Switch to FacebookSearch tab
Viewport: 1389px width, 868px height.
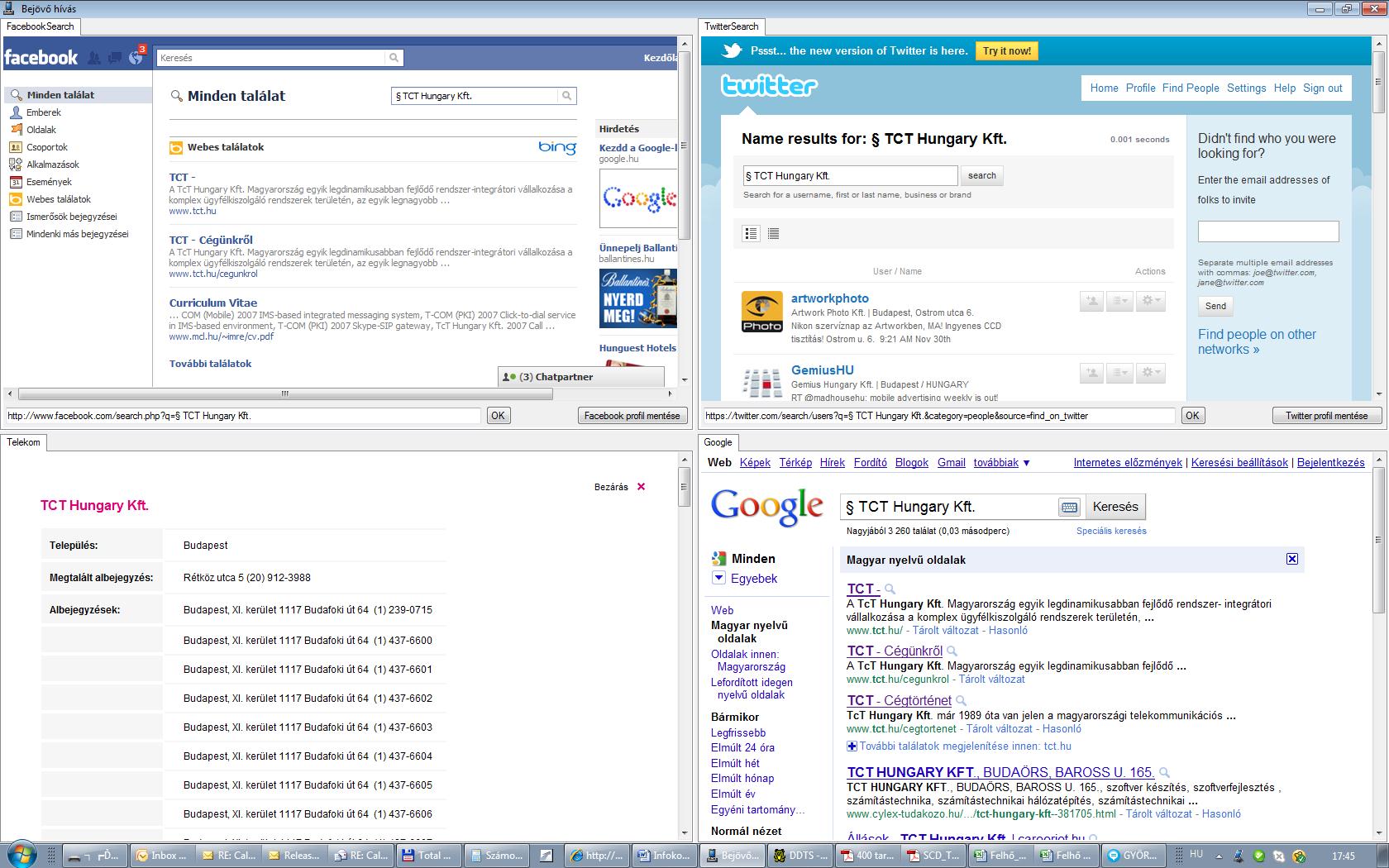(40, 26)
